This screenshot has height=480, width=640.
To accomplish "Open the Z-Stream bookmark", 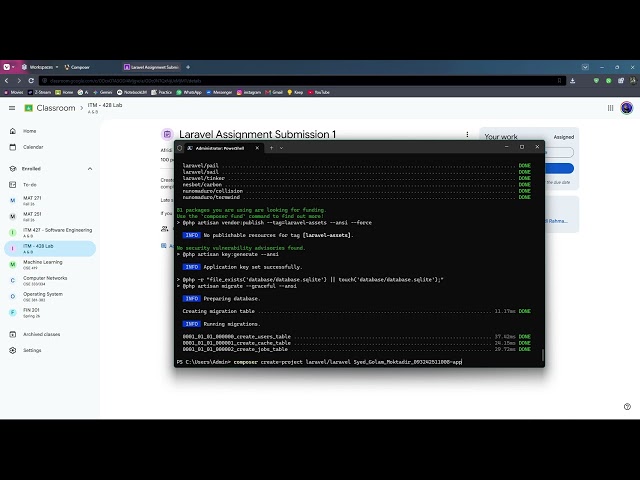I will point(39,92).
